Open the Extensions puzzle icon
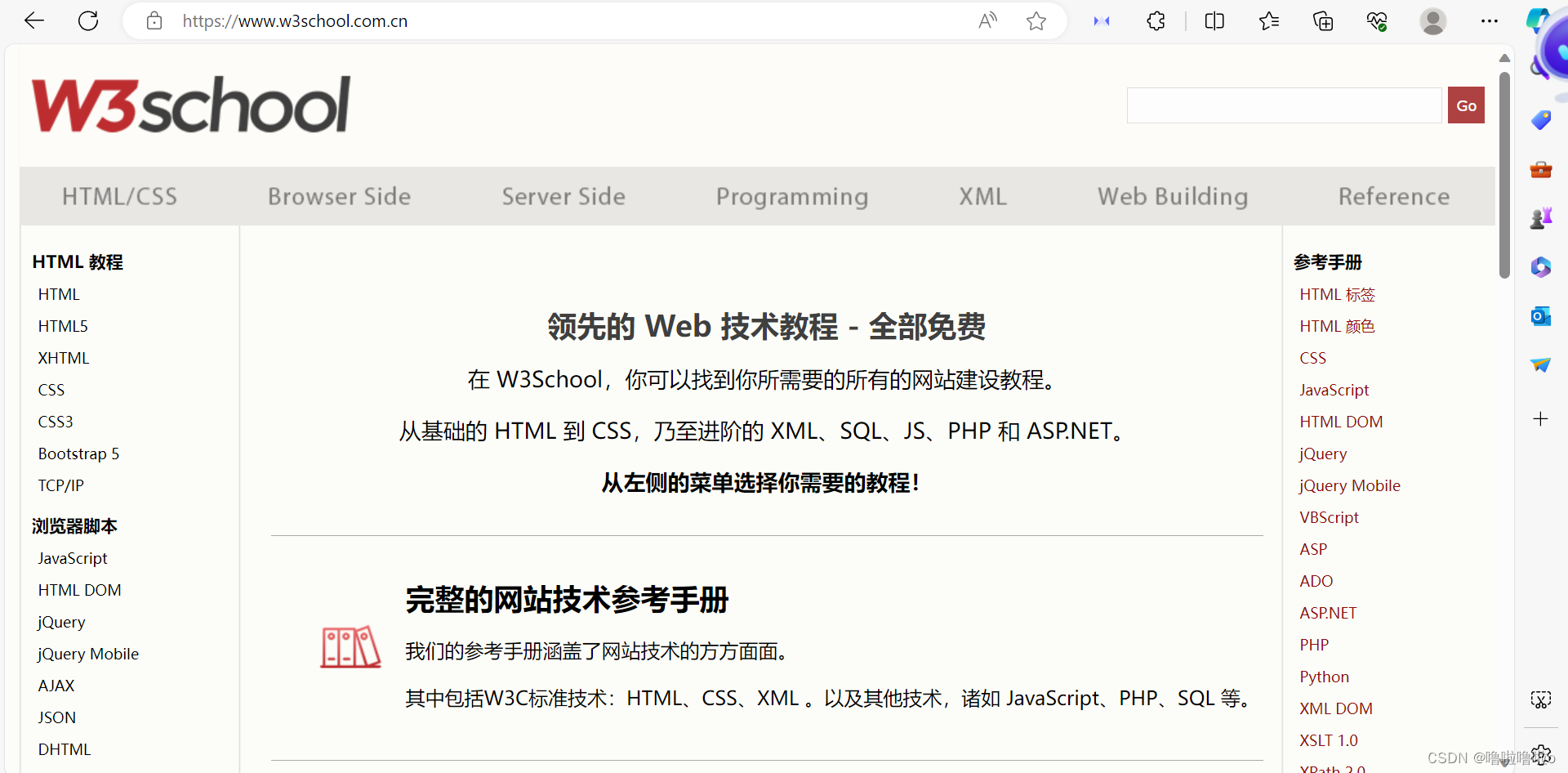This screenshot has width=1568, height=773. pyautogui.click(x=1156, y=20)
